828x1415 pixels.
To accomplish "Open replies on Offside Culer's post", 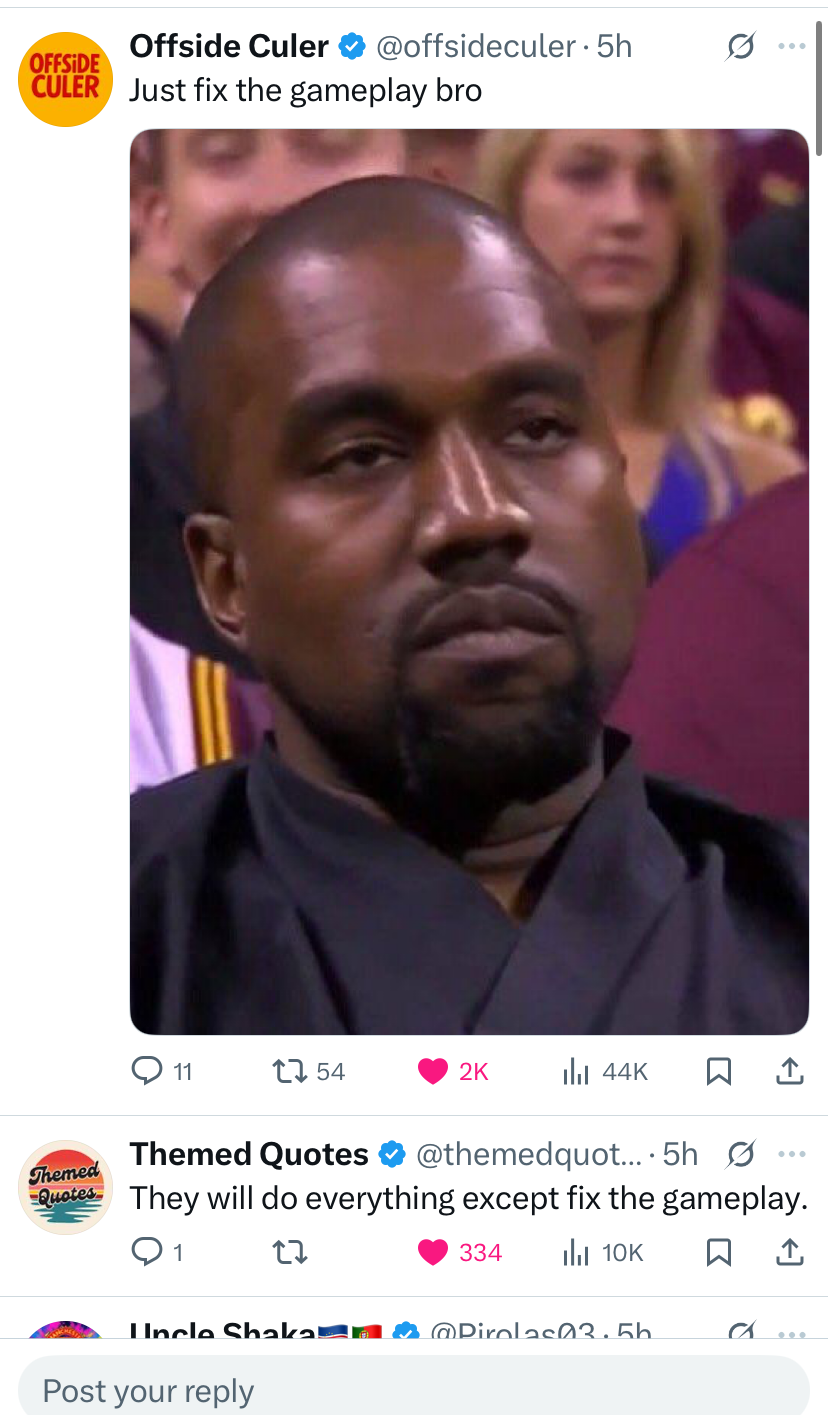I will [162, 1072].
